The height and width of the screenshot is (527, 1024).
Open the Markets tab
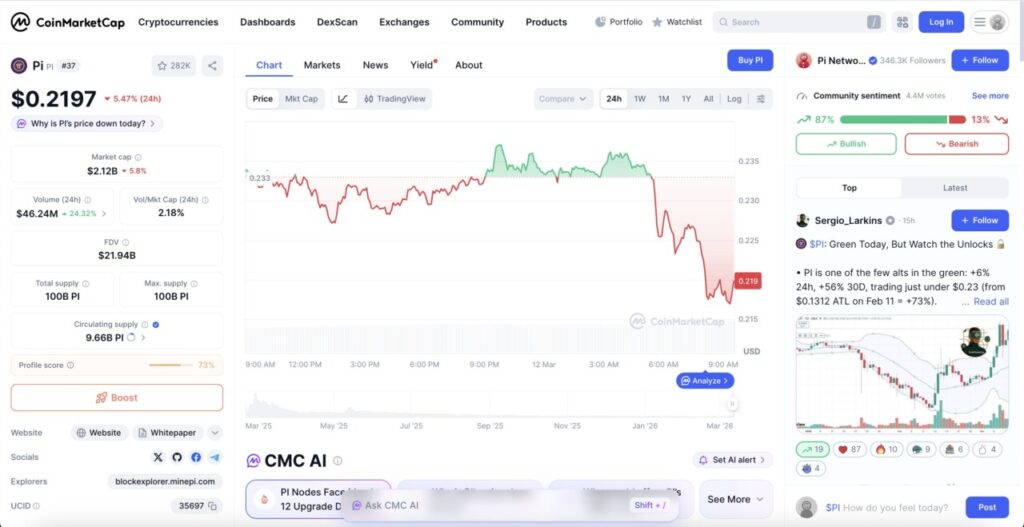pos(322,65)
